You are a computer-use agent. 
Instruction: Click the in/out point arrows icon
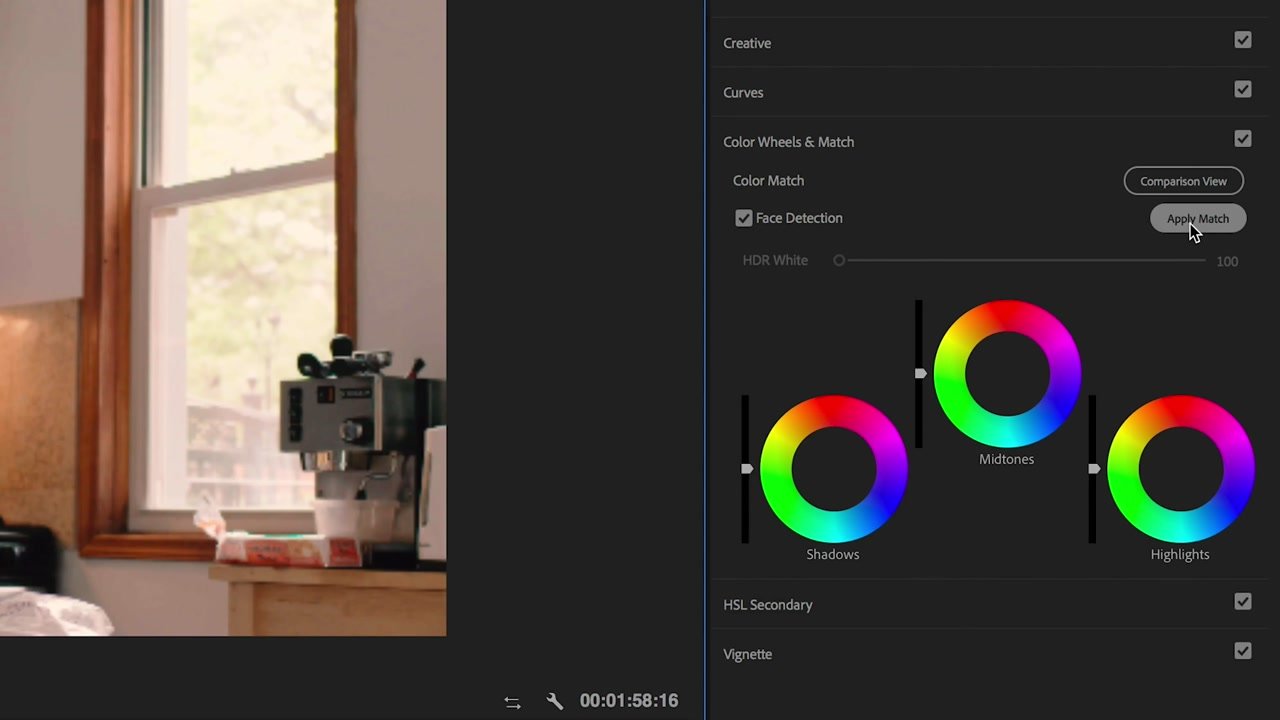pyautogui.click(x=512, y=701)
